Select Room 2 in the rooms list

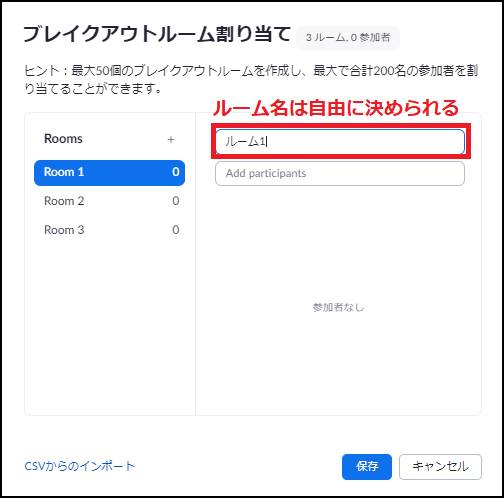point(109,201)
